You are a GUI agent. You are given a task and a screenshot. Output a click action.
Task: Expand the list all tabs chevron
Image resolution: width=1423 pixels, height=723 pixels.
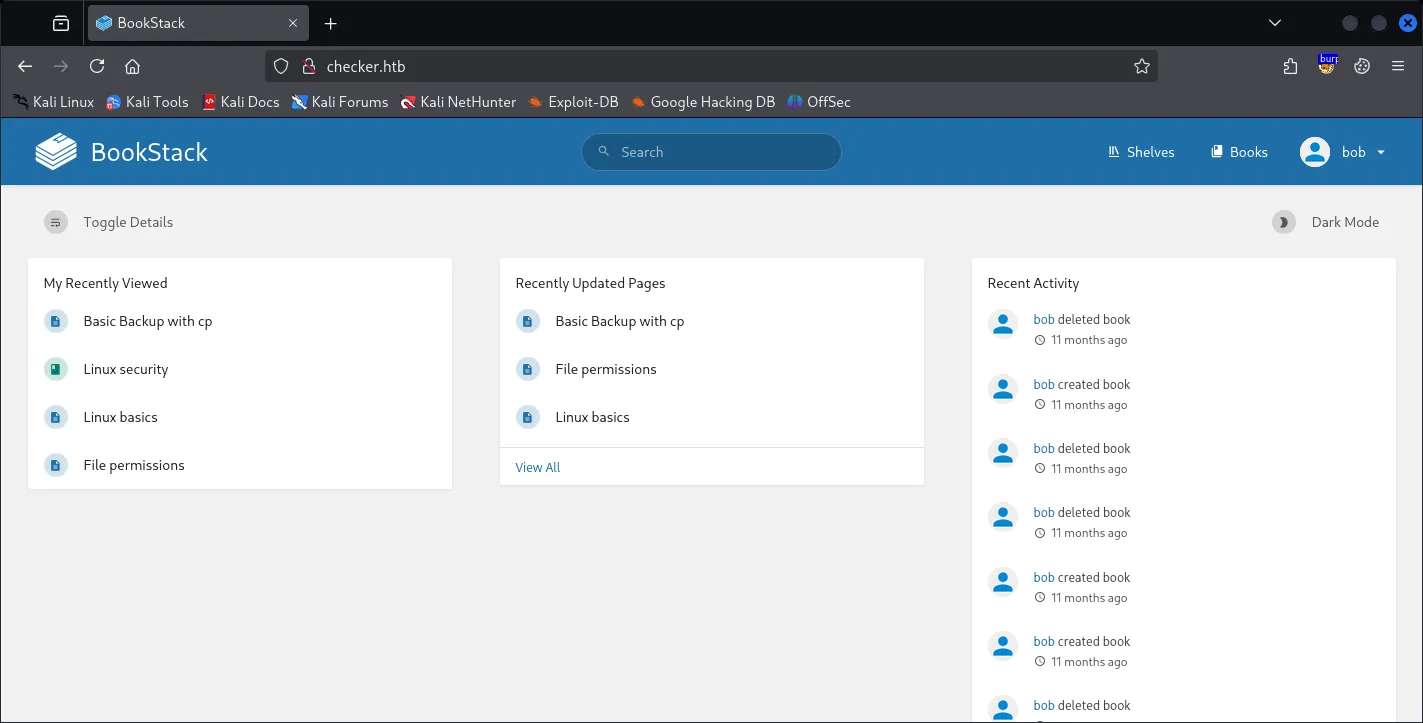click(x=1274, y=23)
